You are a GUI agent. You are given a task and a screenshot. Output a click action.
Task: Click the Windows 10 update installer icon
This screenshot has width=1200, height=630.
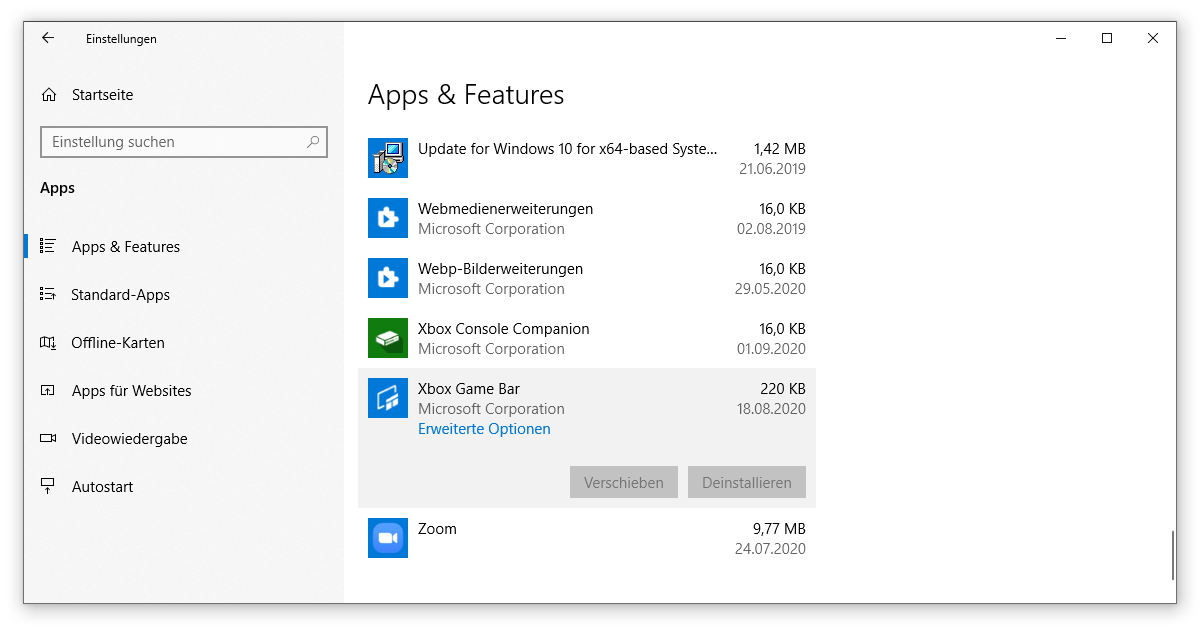[x=387, y=158]
